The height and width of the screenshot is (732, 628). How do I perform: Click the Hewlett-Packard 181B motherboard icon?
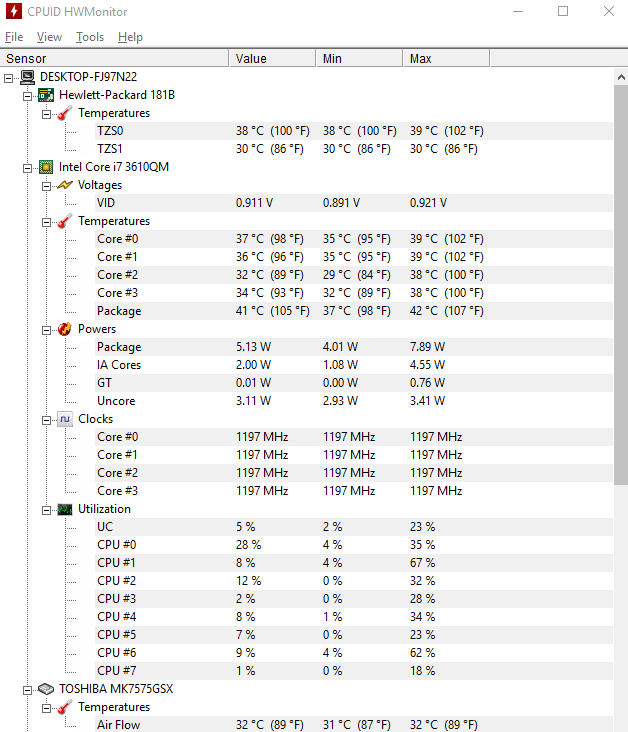[x=46, y=95]
